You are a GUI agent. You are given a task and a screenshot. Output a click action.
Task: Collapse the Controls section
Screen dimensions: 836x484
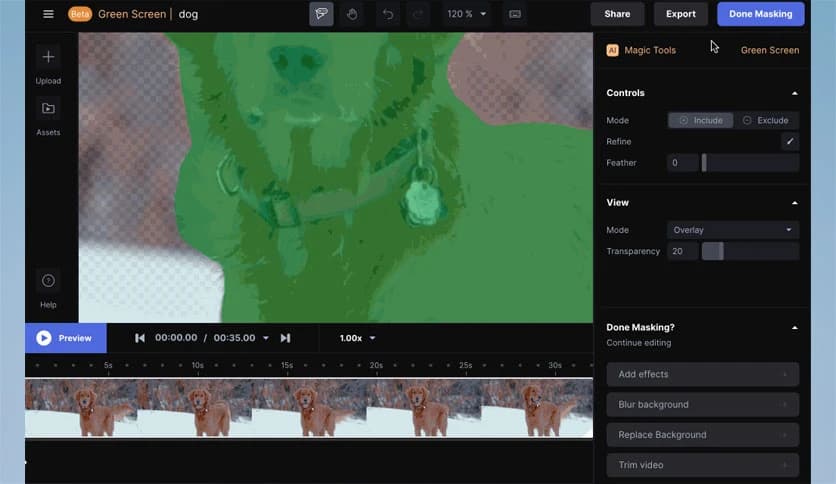pyautogui.click(x=794, y=93)
